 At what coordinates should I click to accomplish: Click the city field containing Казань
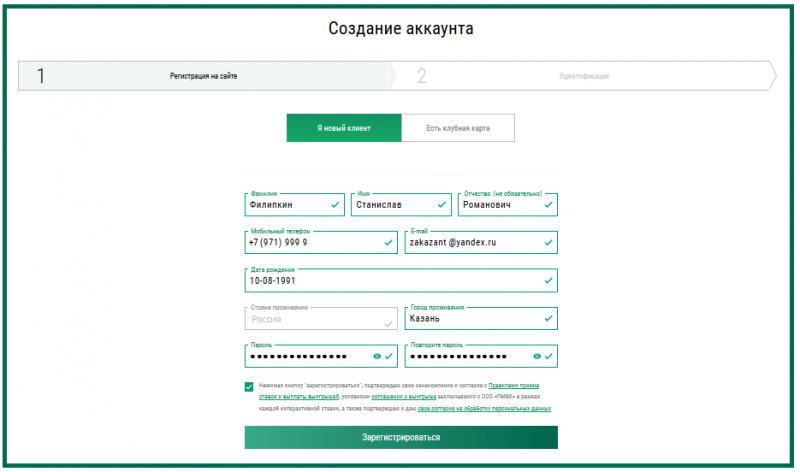pos(481,318)
